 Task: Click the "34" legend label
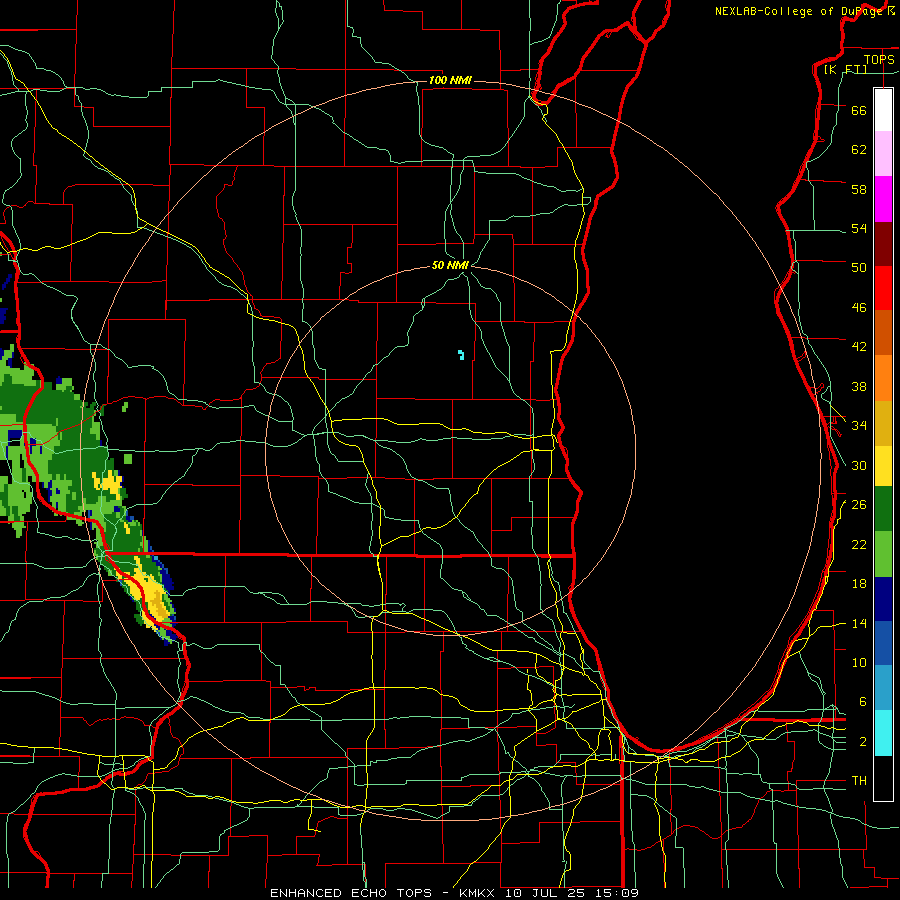click(859, 426)
